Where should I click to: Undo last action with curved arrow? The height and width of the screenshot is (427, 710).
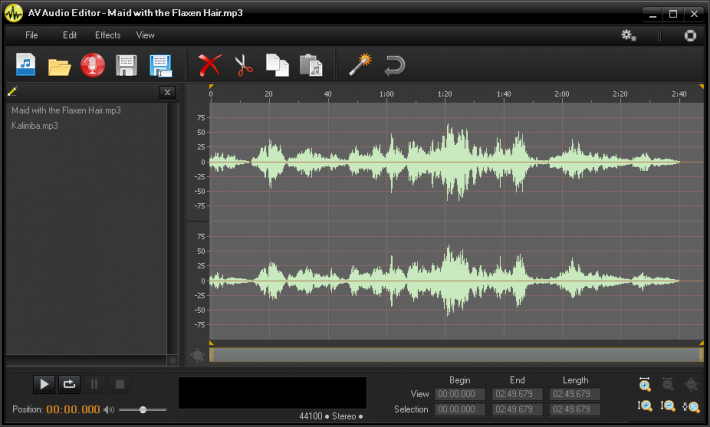(394, 65)
